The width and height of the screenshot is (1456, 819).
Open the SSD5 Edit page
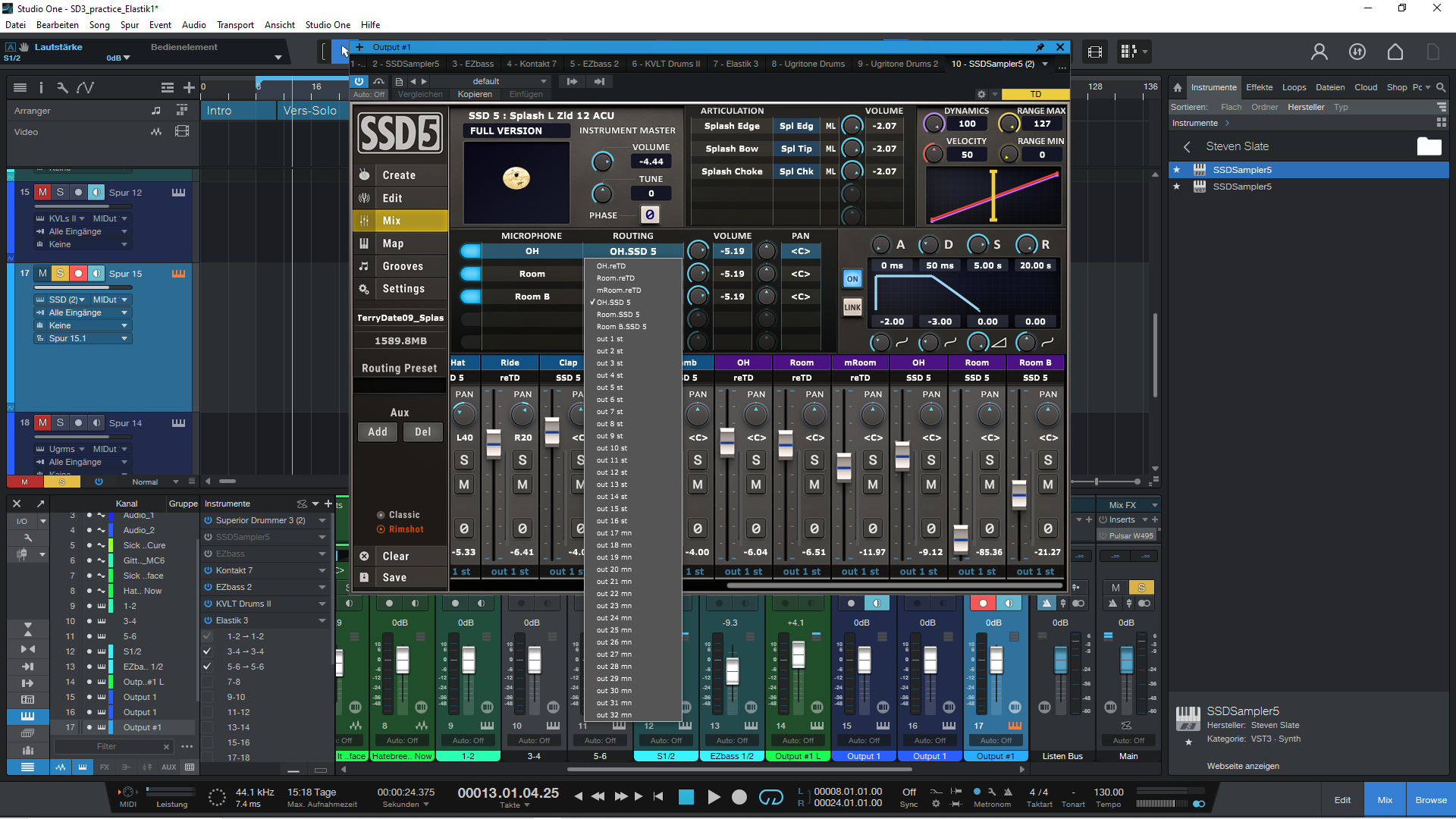click(400, 198)
